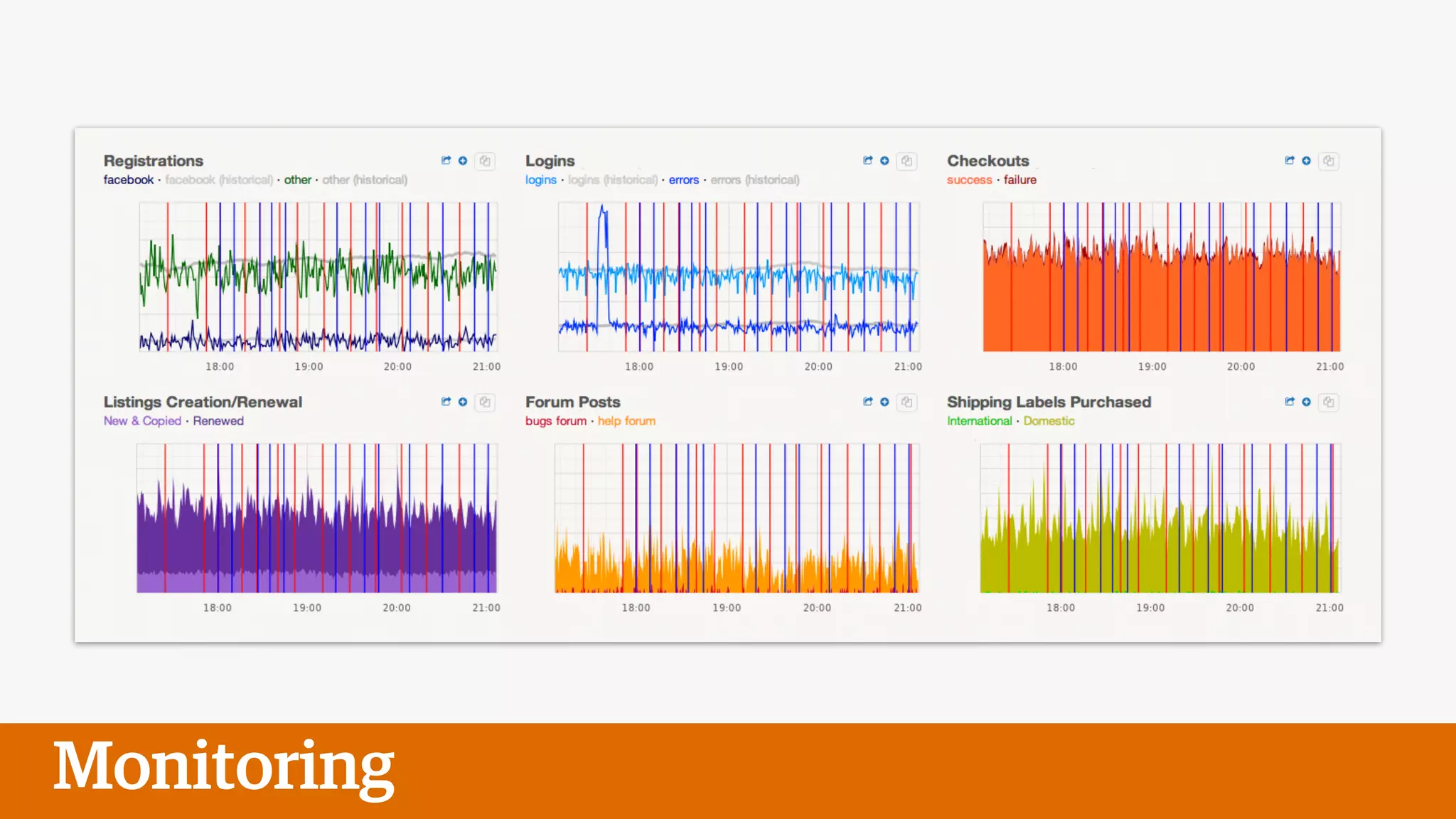Click the International legend link
Image resolution: width=1456 pixels, height=819 pixels.
pyautogui.click(x=979, y=421)
